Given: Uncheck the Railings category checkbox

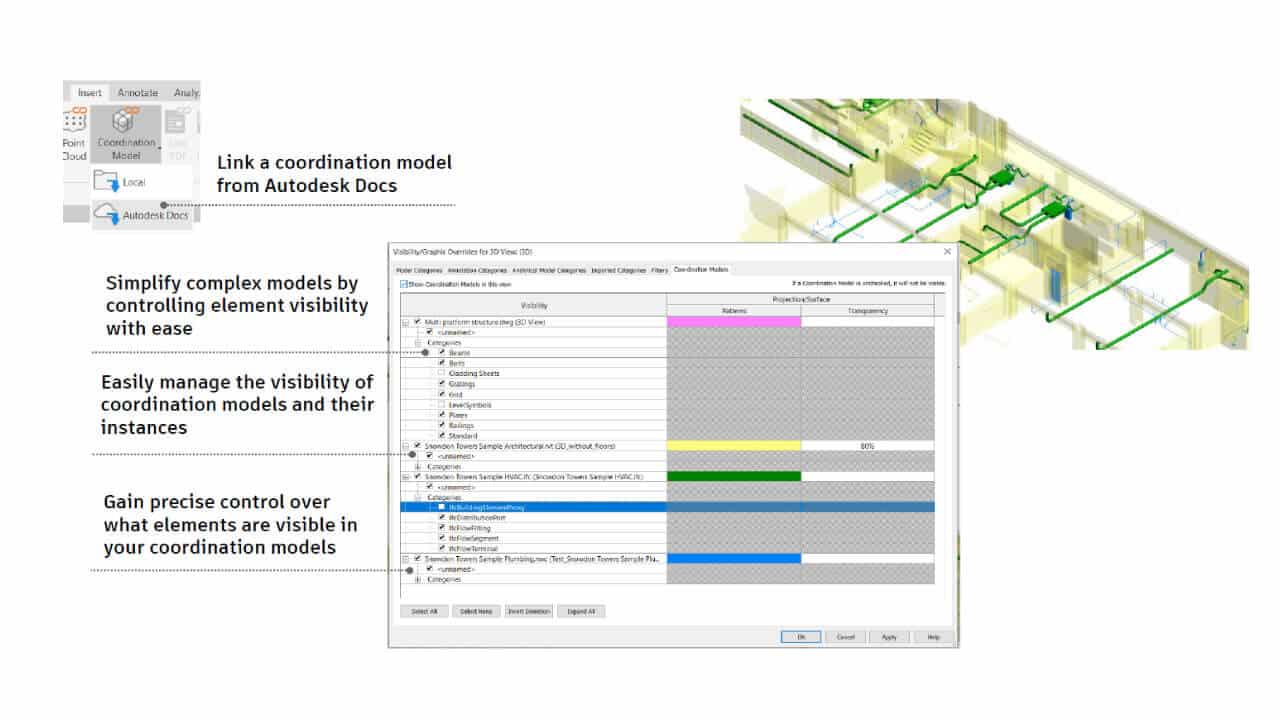Looking at the screenshot, I should tap(441, 425).
